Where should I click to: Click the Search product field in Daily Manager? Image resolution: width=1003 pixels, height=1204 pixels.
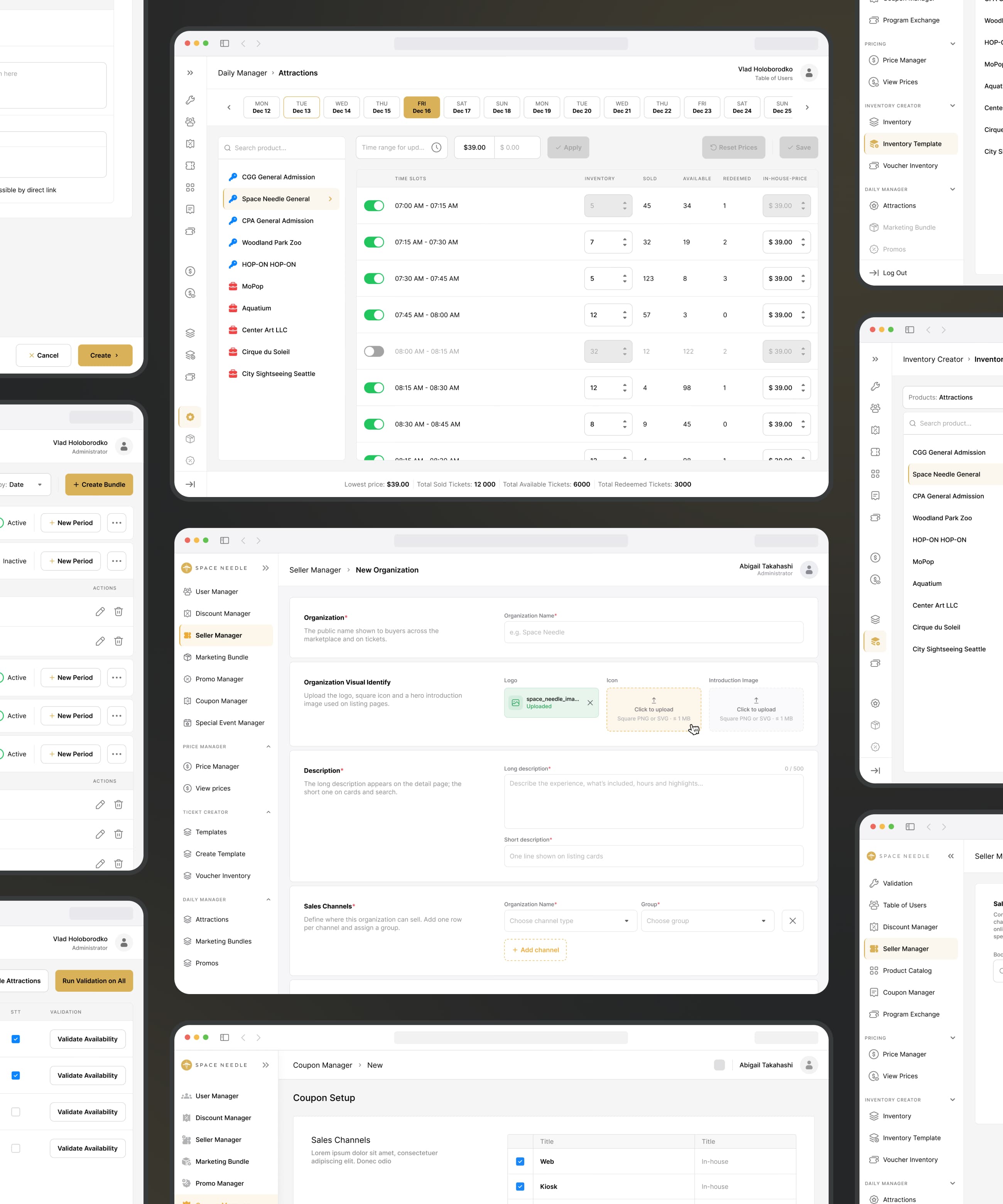tap(282, 148)
